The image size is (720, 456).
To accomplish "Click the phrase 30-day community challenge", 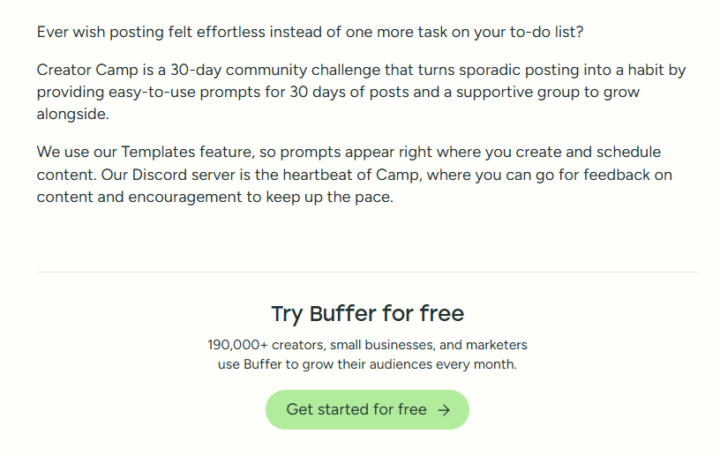I will coord(284,70).
